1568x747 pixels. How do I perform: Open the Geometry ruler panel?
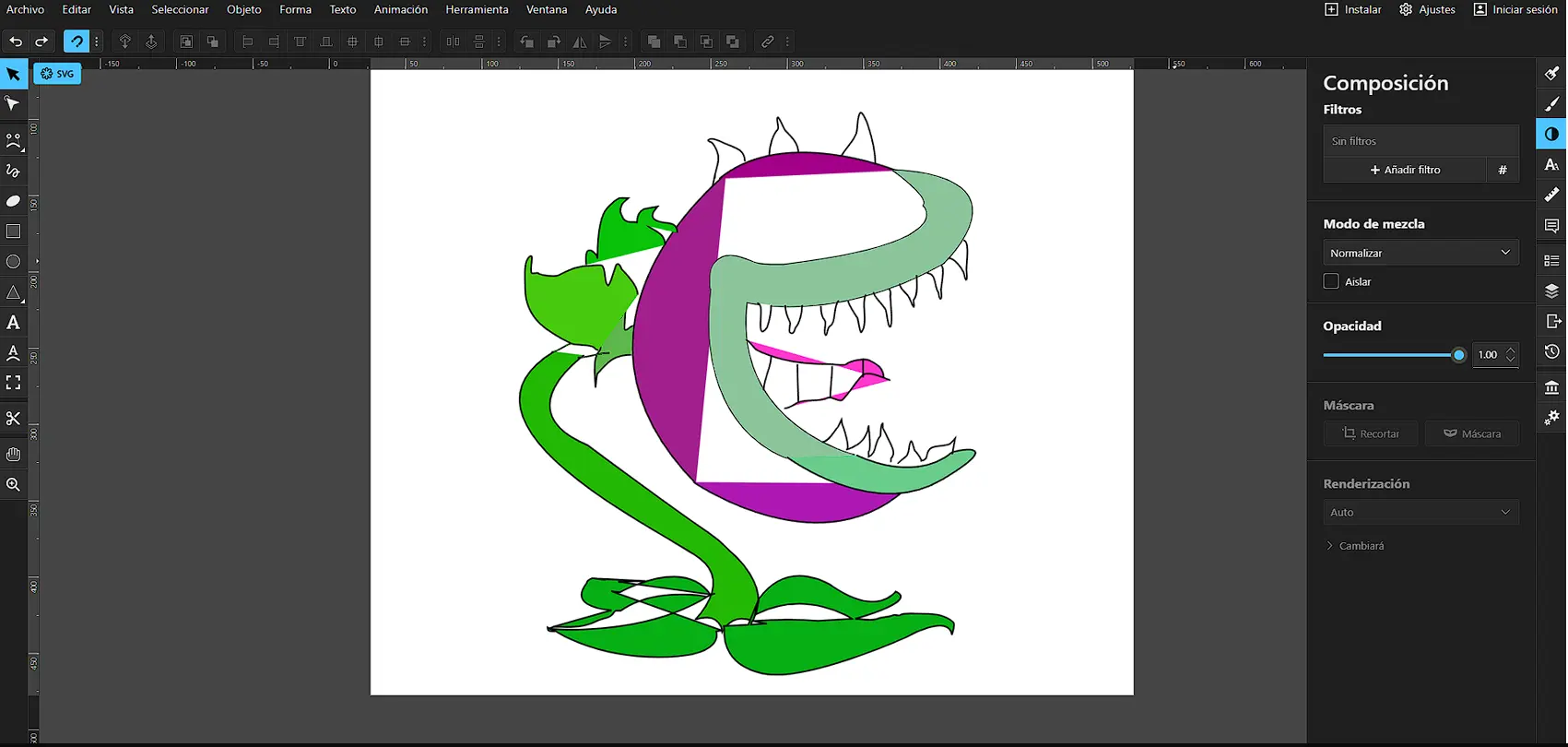click(x=1551, y=196)
